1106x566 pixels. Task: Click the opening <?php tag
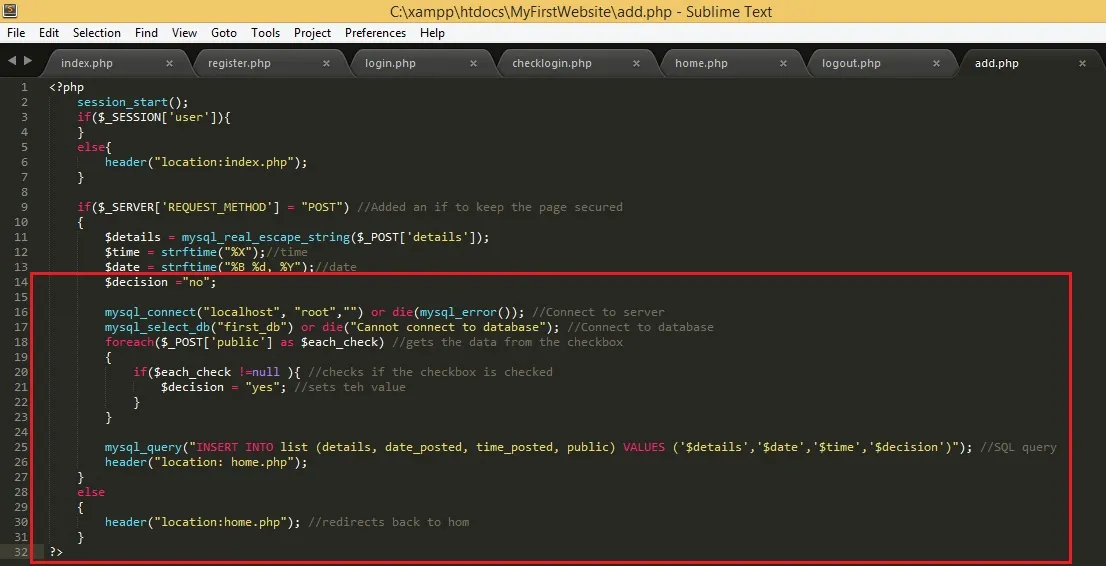(66, 88)
